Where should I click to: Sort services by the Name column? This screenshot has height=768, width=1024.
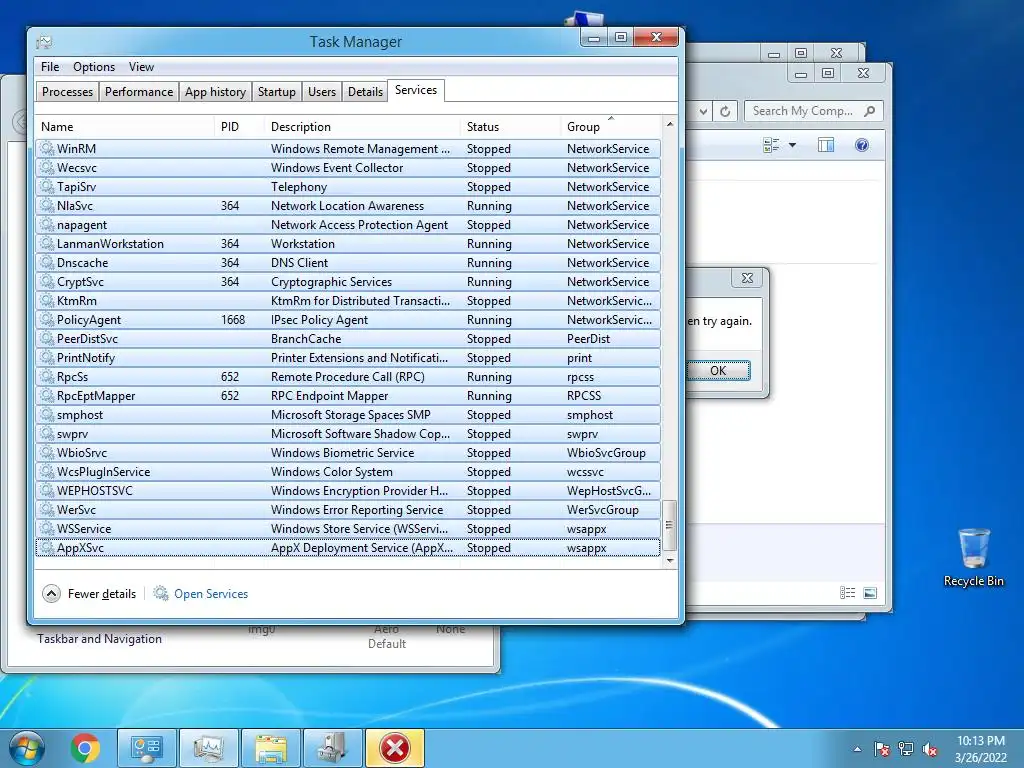click(124, 127)
